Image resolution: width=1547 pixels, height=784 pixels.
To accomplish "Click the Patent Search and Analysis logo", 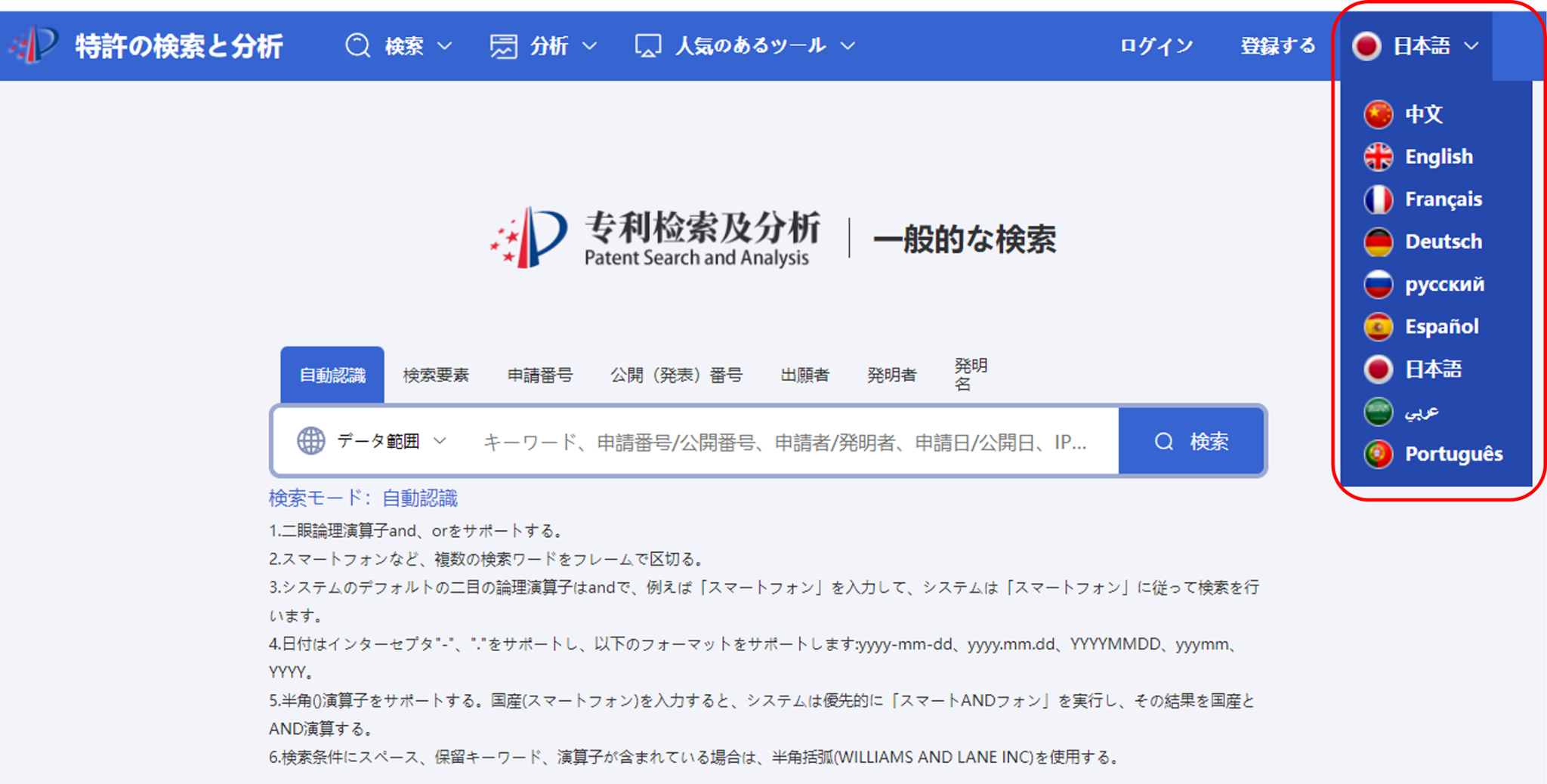I will pos(654,238).
